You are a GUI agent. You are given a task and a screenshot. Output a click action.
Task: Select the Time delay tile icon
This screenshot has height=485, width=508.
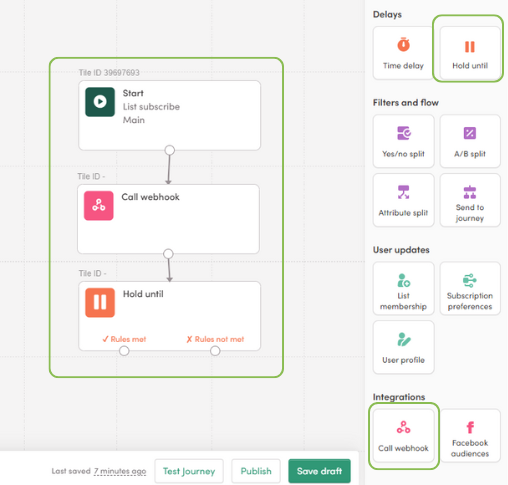click(403, 45)
